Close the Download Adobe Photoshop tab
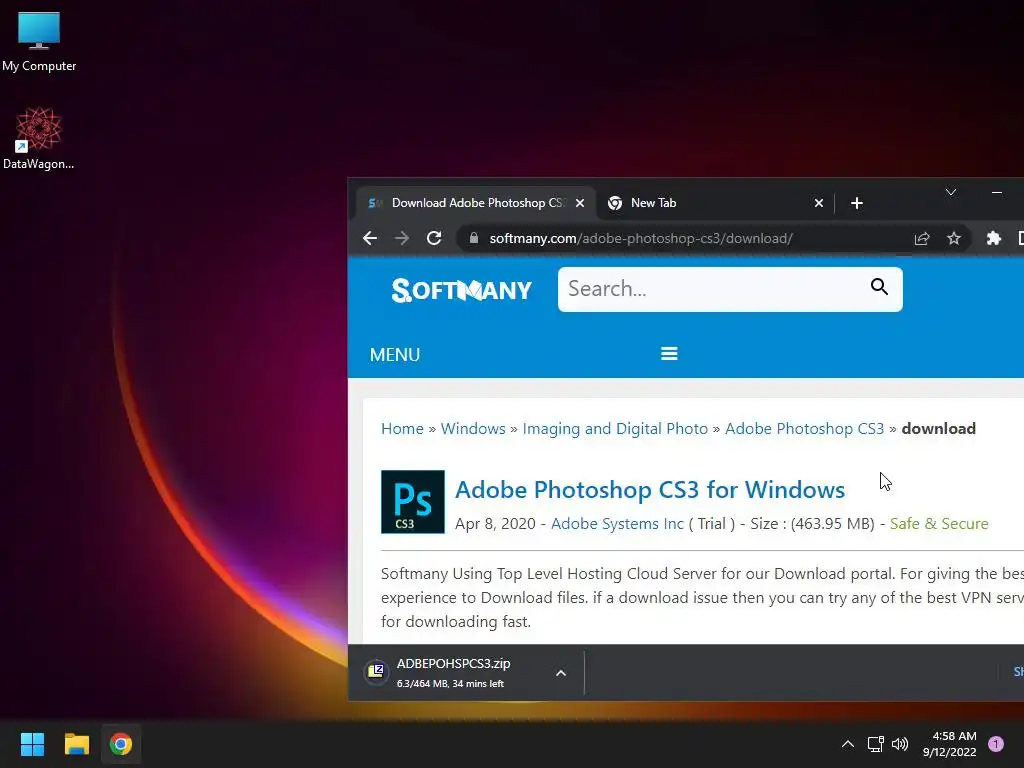This screenshot has height=768, width=1024. tap(579, 203)
